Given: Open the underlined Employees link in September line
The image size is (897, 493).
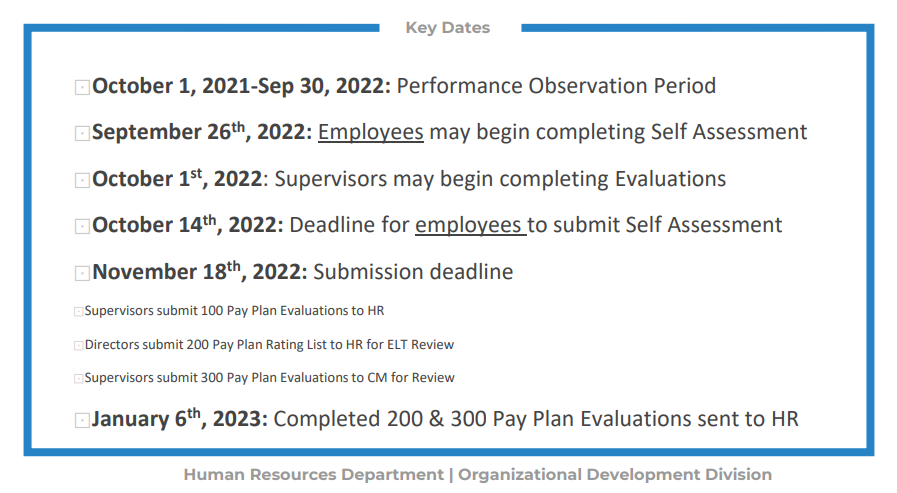Looking at the screenshot, I should point(371,133).
